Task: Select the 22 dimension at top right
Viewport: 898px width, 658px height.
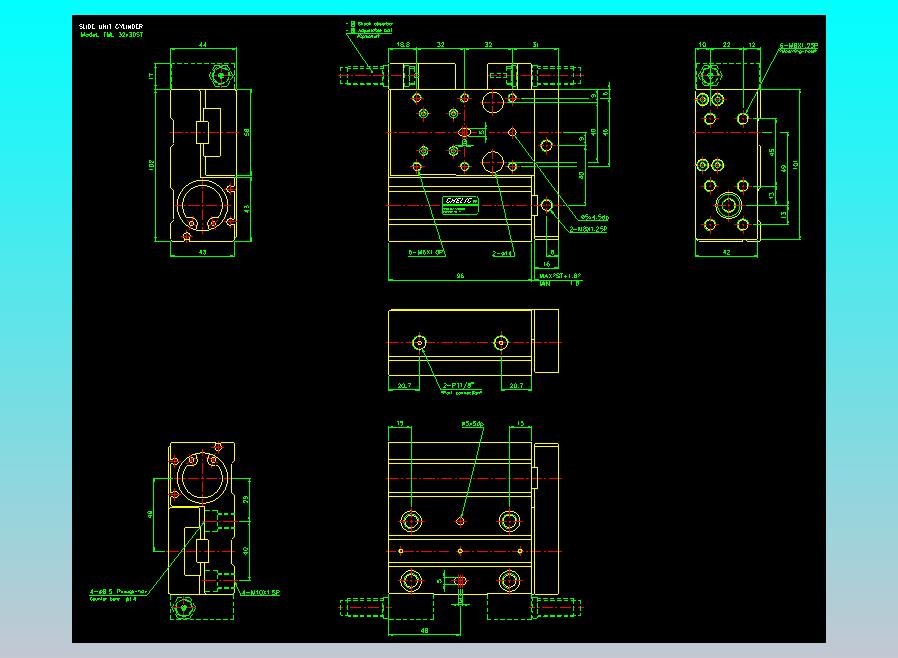Action: click(x=727, y=44)
